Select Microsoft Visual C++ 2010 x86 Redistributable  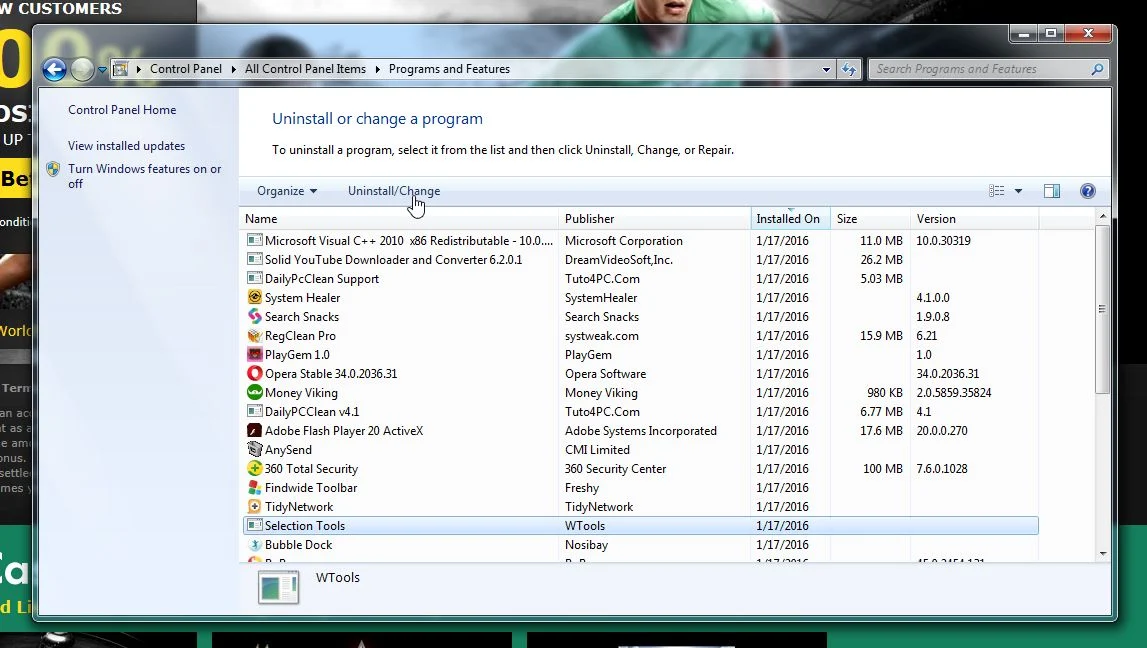click(409, 241)
